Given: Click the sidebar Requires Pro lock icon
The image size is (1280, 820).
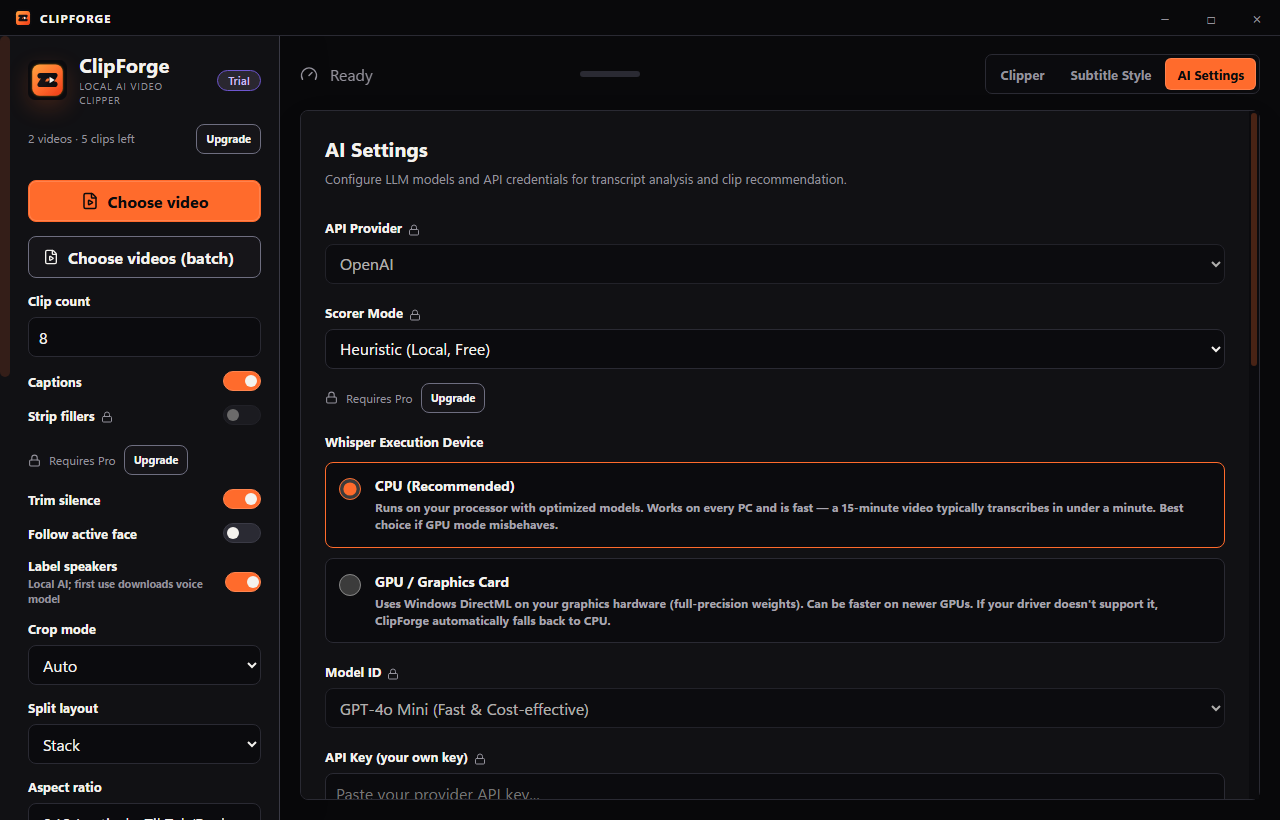Looking at the screenshot, I should (35, 461).
